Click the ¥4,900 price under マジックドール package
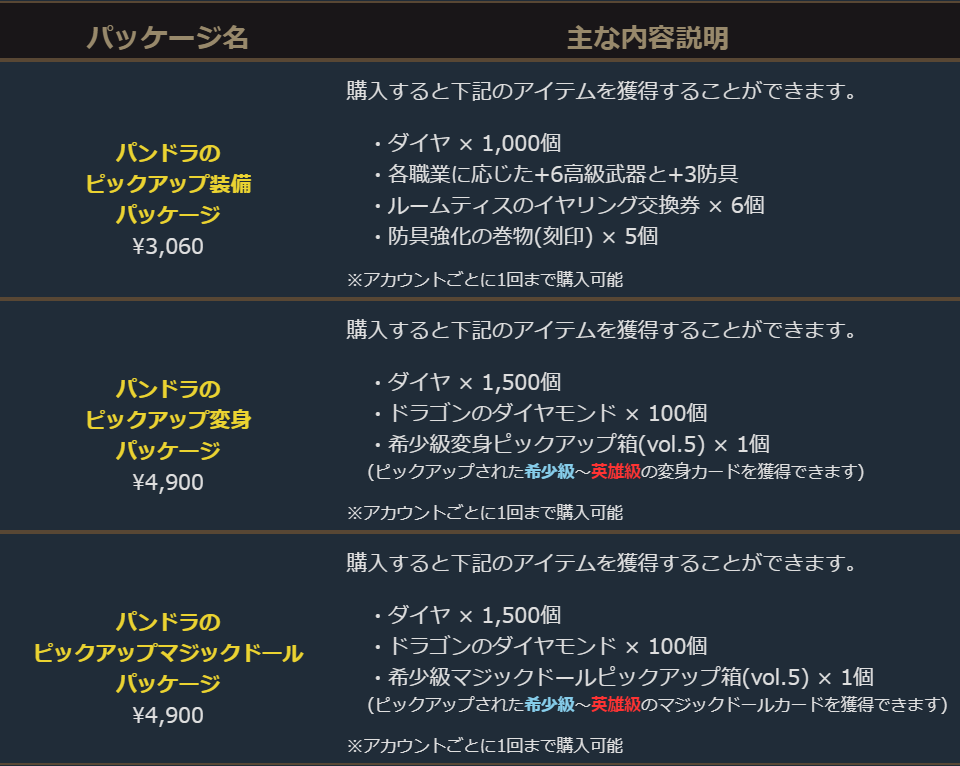The image size is (960, 766). pyautogui.click(x=168, y=715)
